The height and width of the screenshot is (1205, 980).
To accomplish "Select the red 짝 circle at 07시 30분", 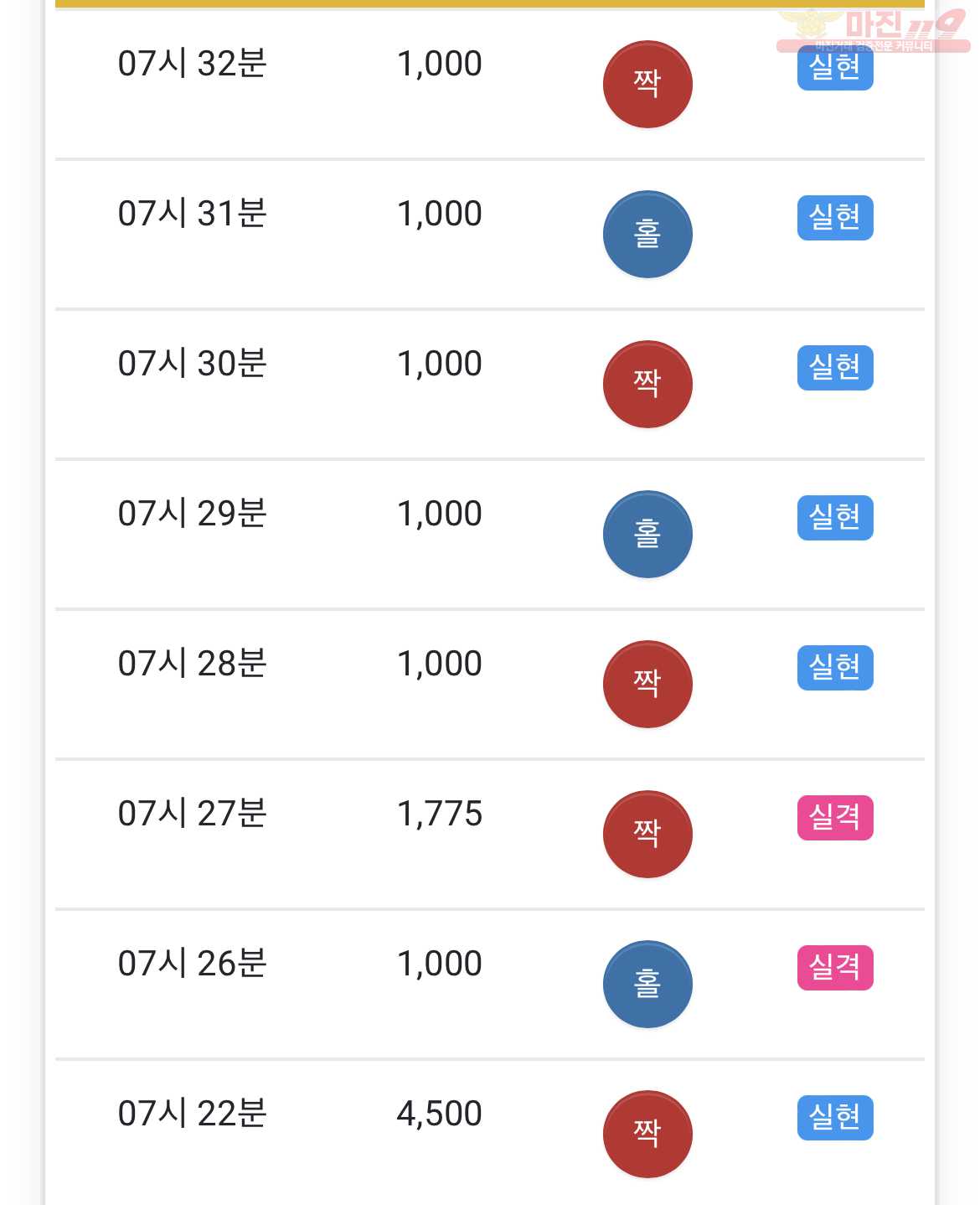I will click(647, 384).
